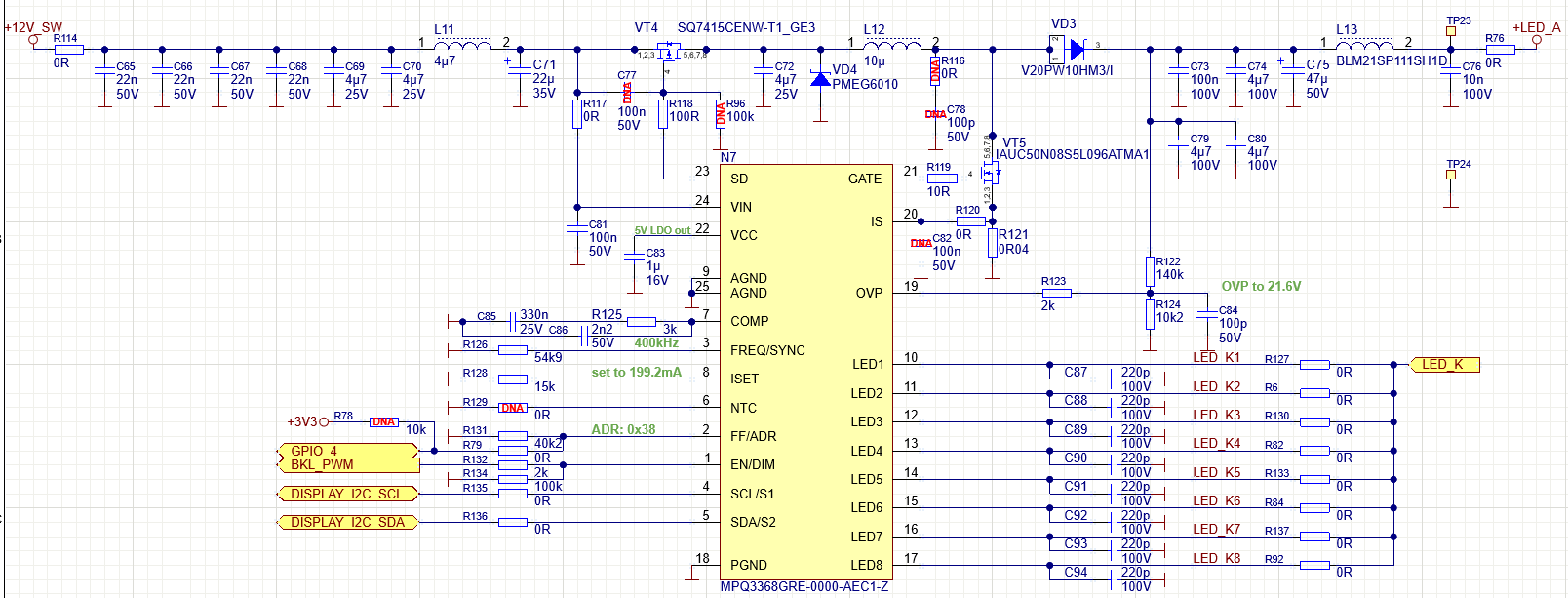
Task: Select resistor R114 symbol
Action: pos(68,49)
